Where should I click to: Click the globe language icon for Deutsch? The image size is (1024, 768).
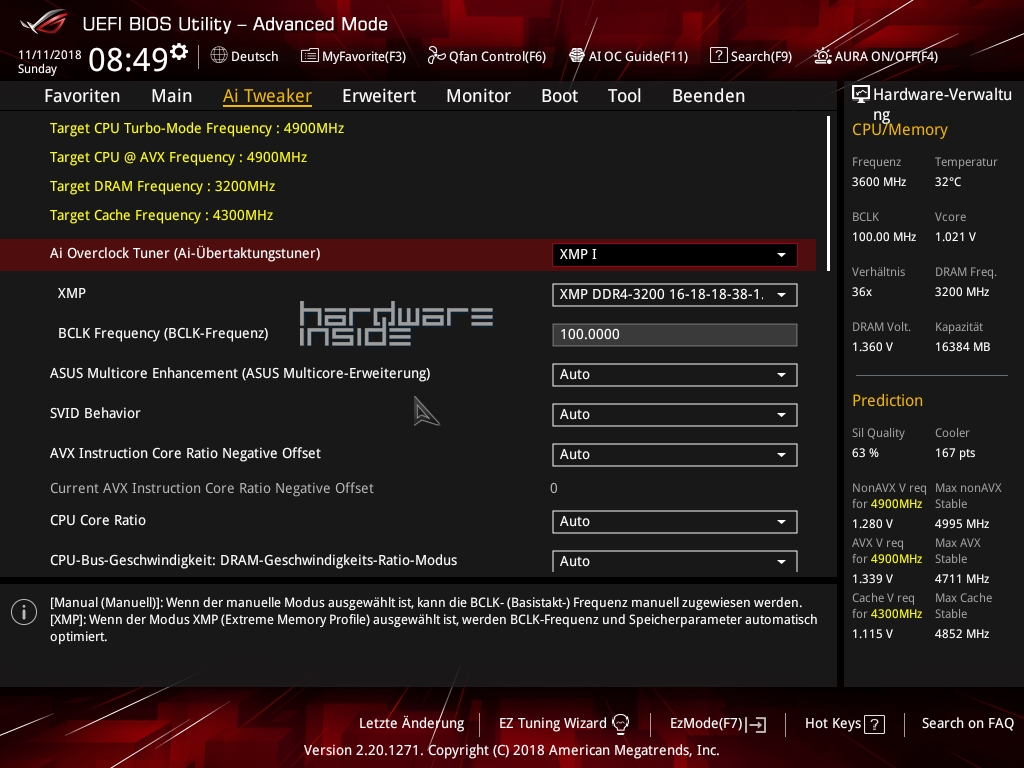point(219,56)
